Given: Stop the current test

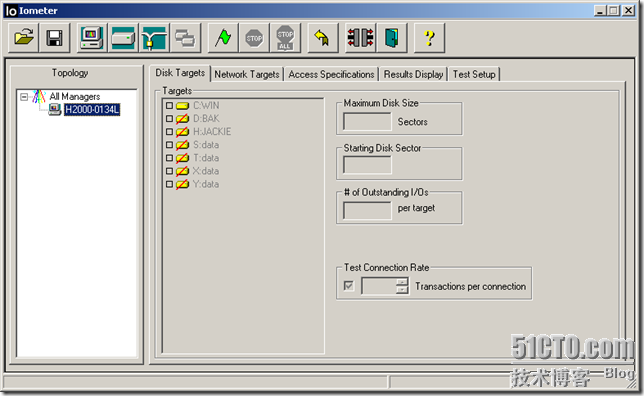Looking at the screenshot, I should (x=254, y=38).
